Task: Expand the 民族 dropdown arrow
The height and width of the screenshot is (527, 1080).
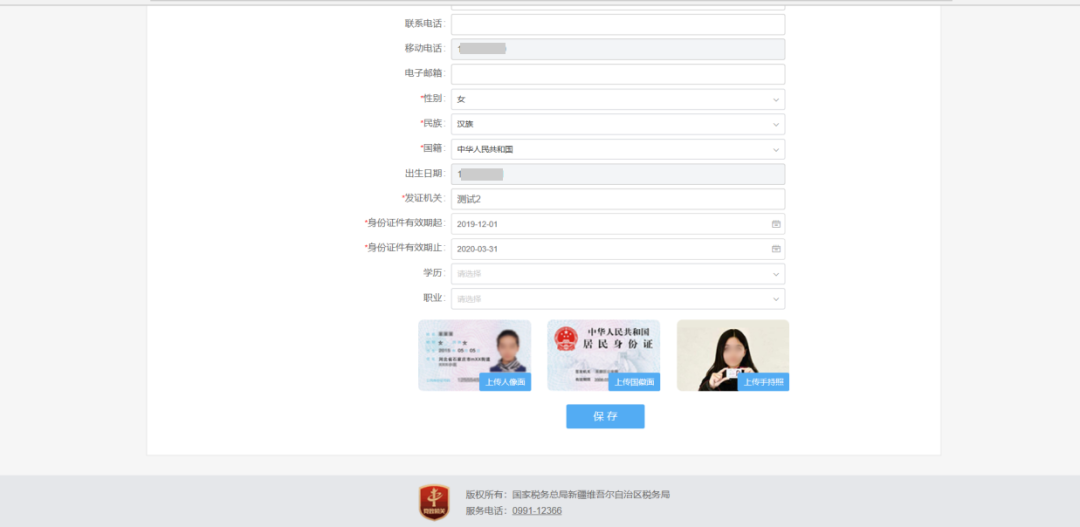Action: coord(776,125)
